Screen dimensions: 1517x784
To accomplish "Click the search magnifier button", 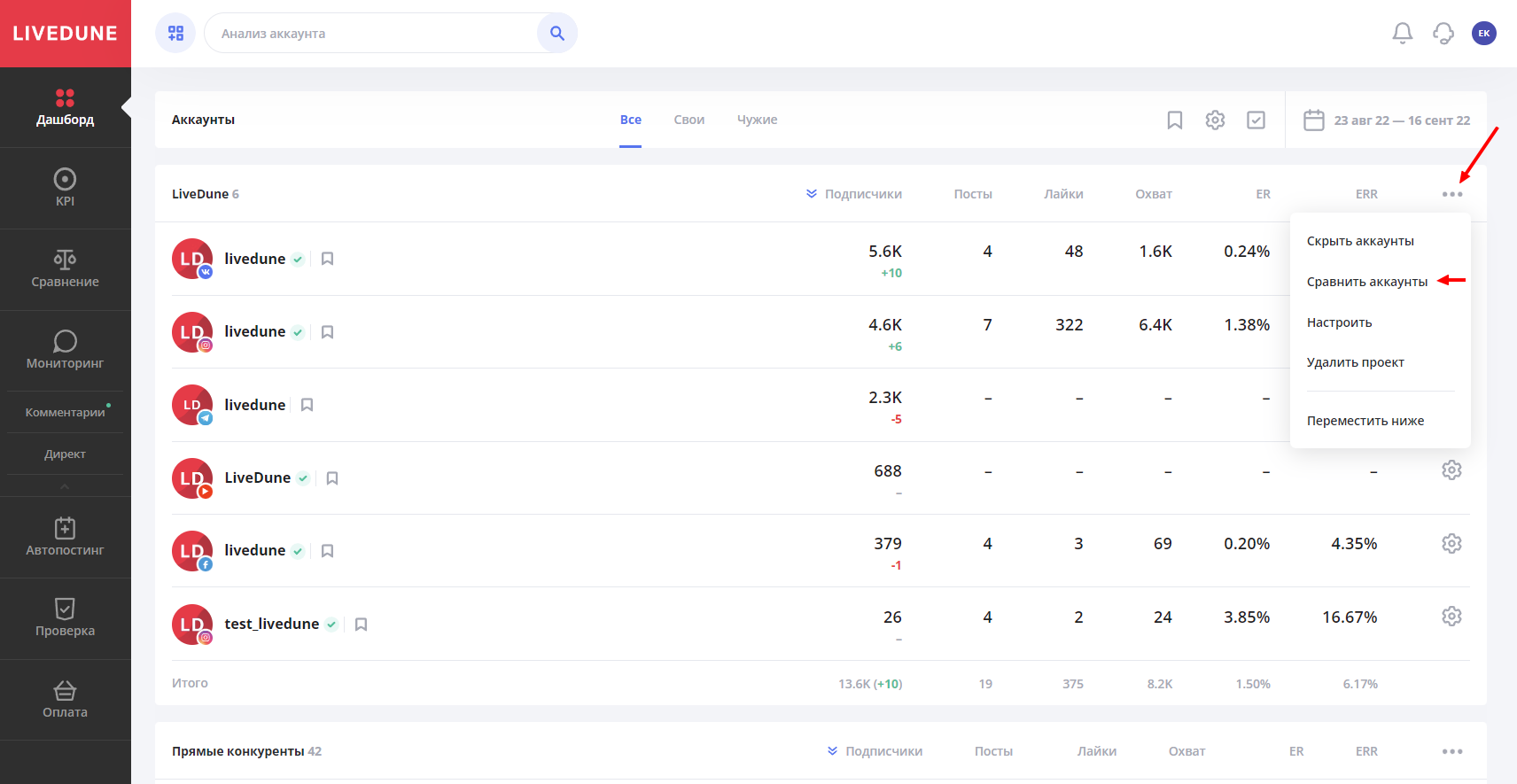I will [557, 33].
